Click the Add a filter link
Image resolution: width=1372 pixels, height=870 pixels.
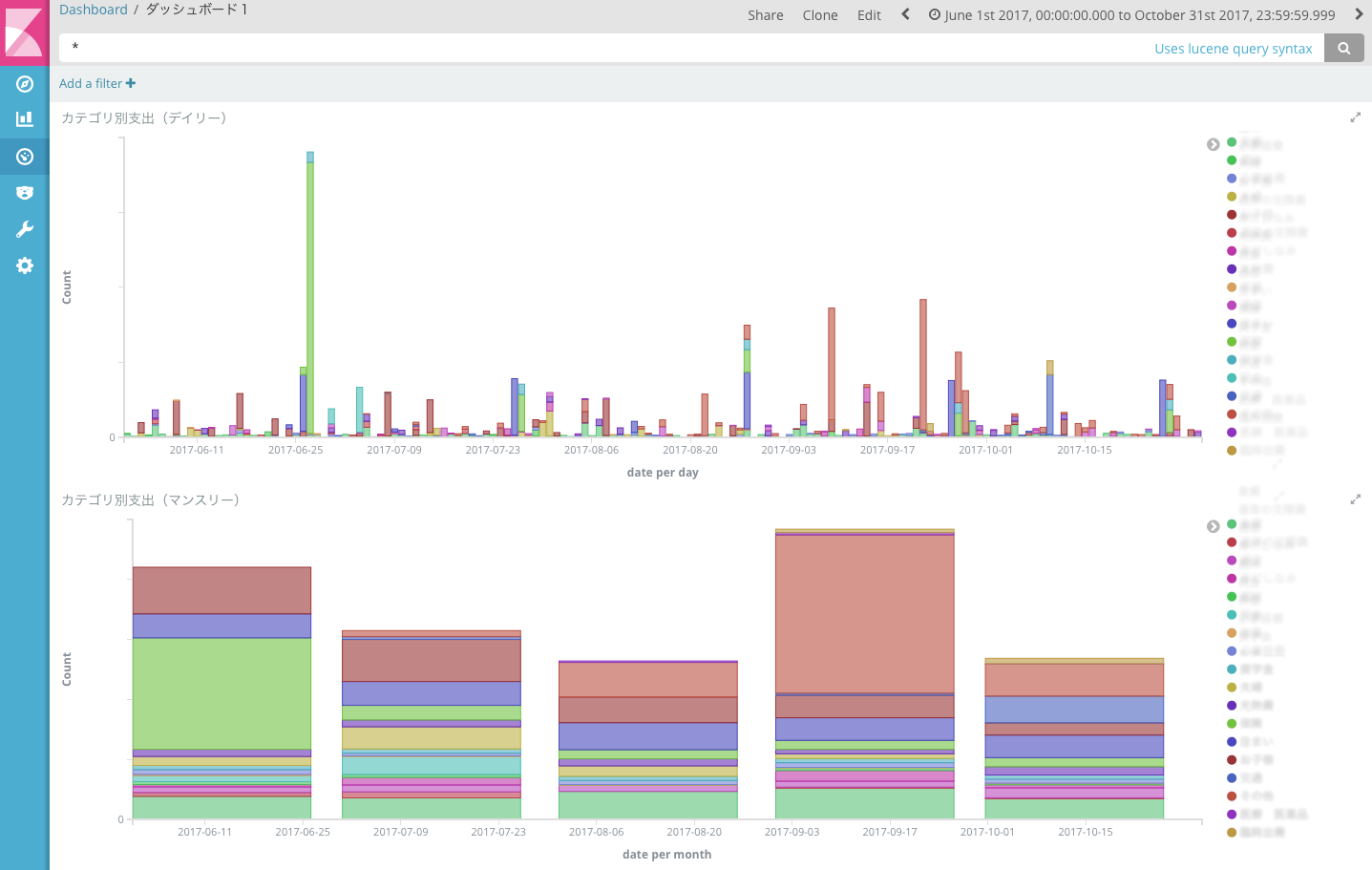(97, 83)
